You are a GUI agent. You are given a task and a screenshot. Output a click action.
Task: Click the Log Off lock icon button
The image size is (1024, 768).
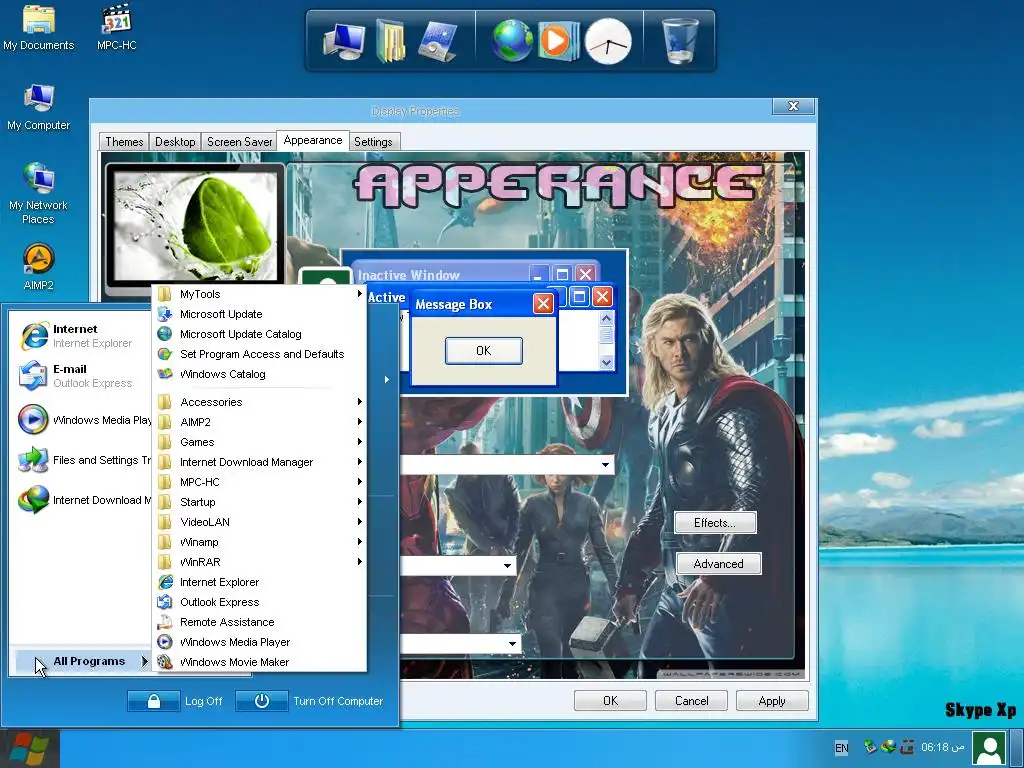pyautogui.click(x=153, y=701)
